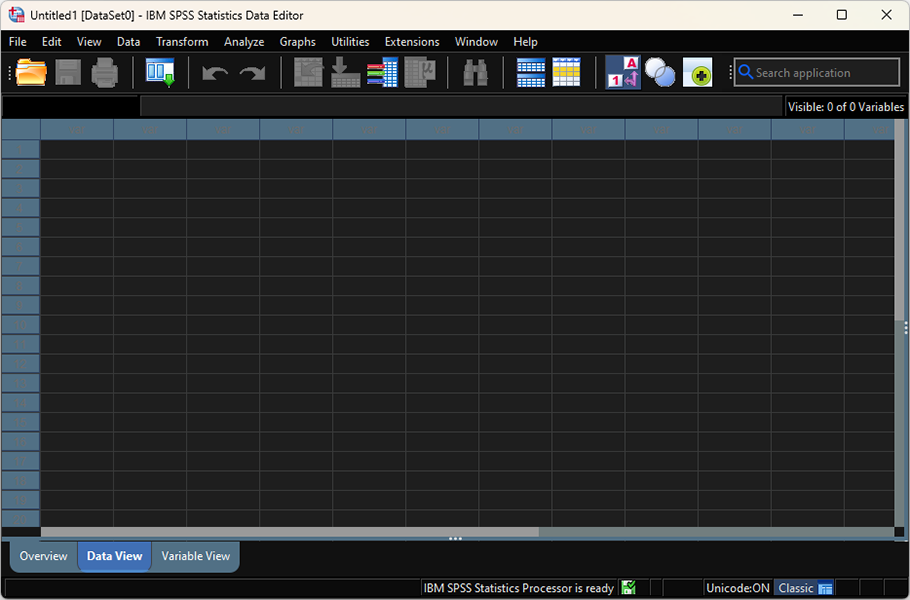Toggle value labels display
The image size is (910, 600).
pos(622,72)
